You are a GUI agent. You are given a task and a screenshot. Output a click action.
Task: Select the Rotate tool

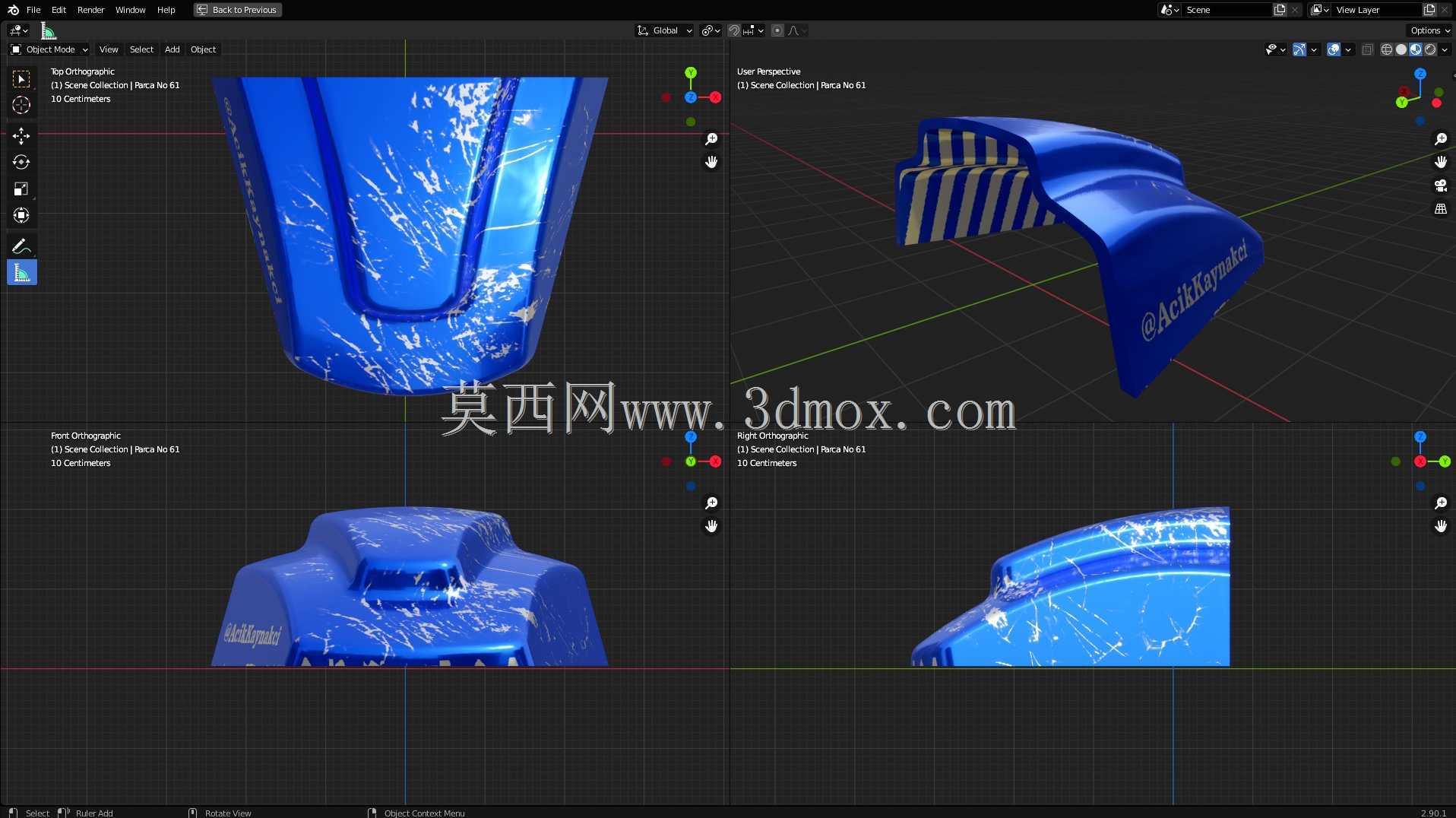coord(21,162)
